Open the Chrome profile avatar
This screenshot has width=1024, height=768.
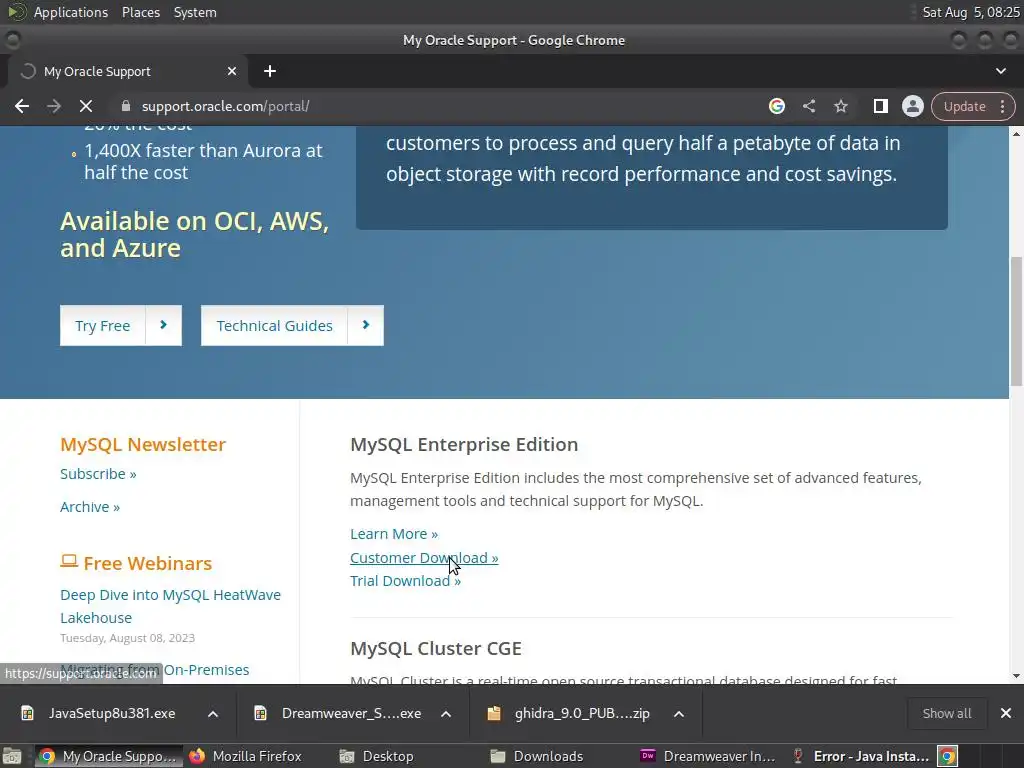point(912,106)
